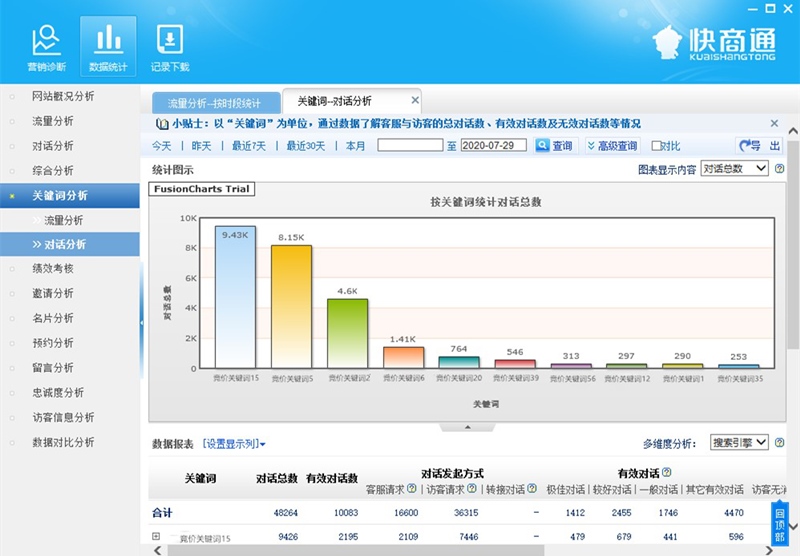The width and height of the screenshot is (800, 556).
Task: Open the 记录下载 download icon
Action: [169, 47]
